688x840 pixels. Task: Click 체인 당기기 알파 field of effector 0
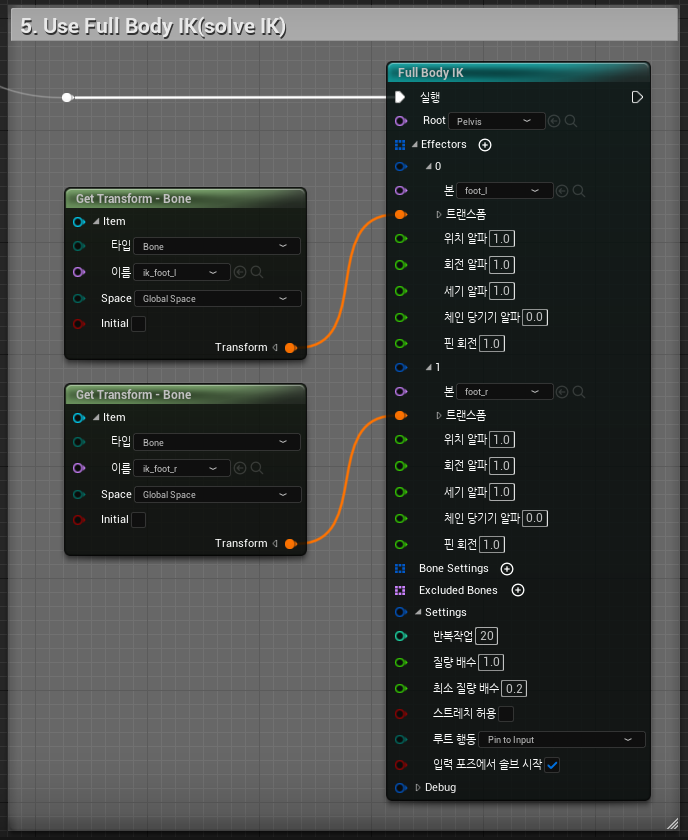pos(535,317)
